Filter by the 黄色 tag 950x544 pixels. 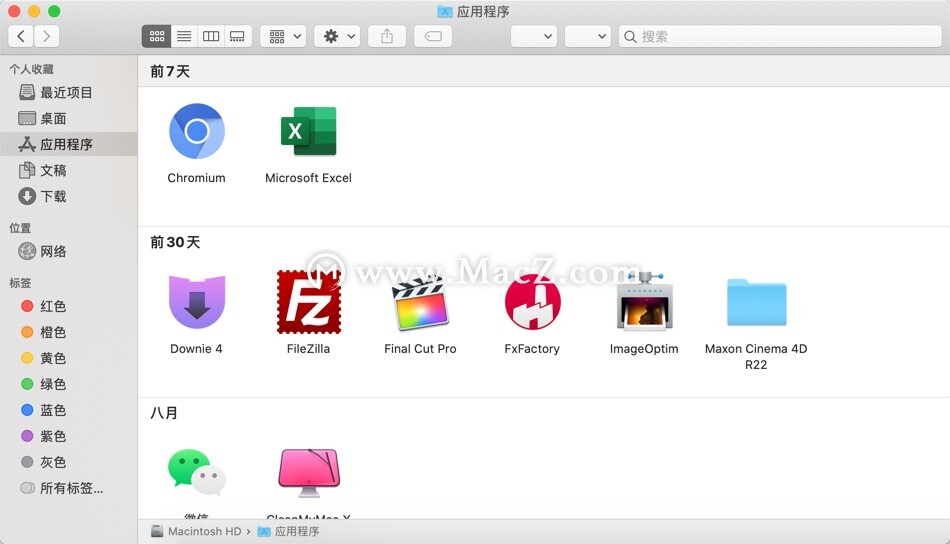(68, 358)
